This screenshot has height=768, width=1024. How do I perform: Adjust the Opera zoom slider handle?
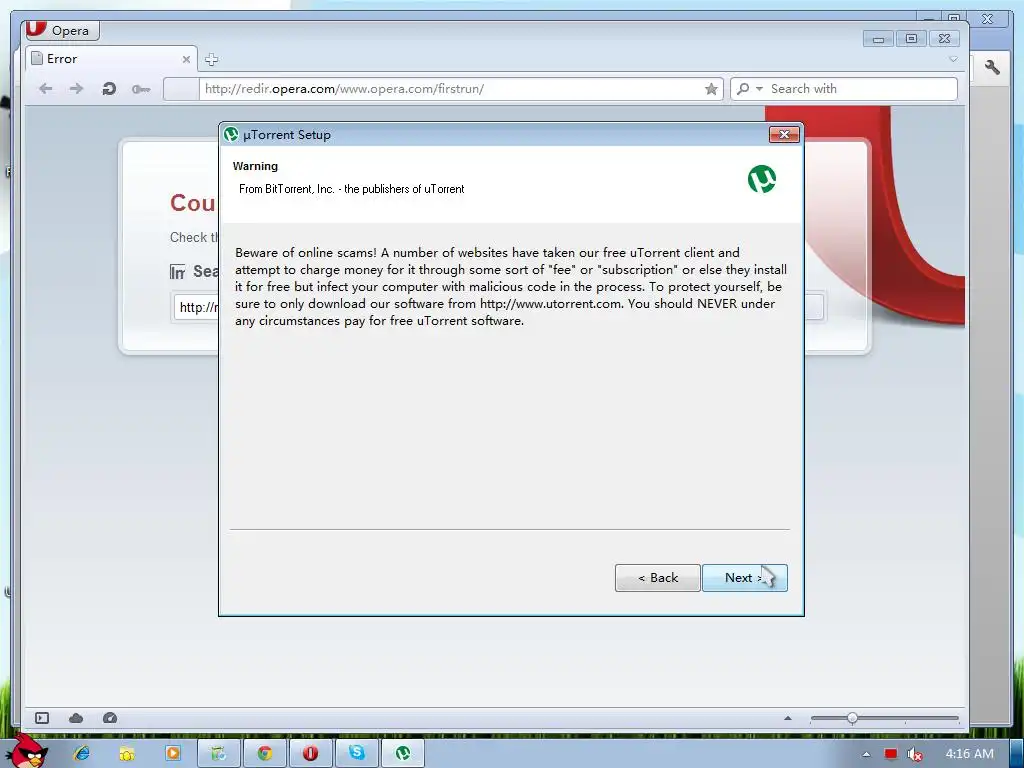click(x=852, y=718)
